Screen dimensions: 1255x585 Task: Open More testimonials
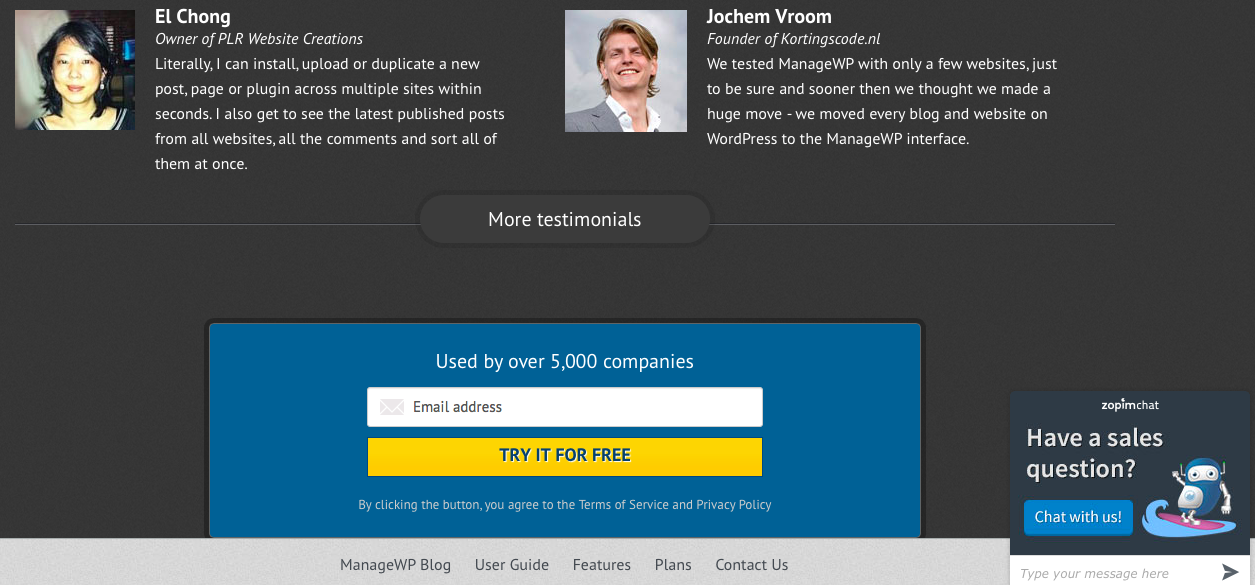click(564, 220)
